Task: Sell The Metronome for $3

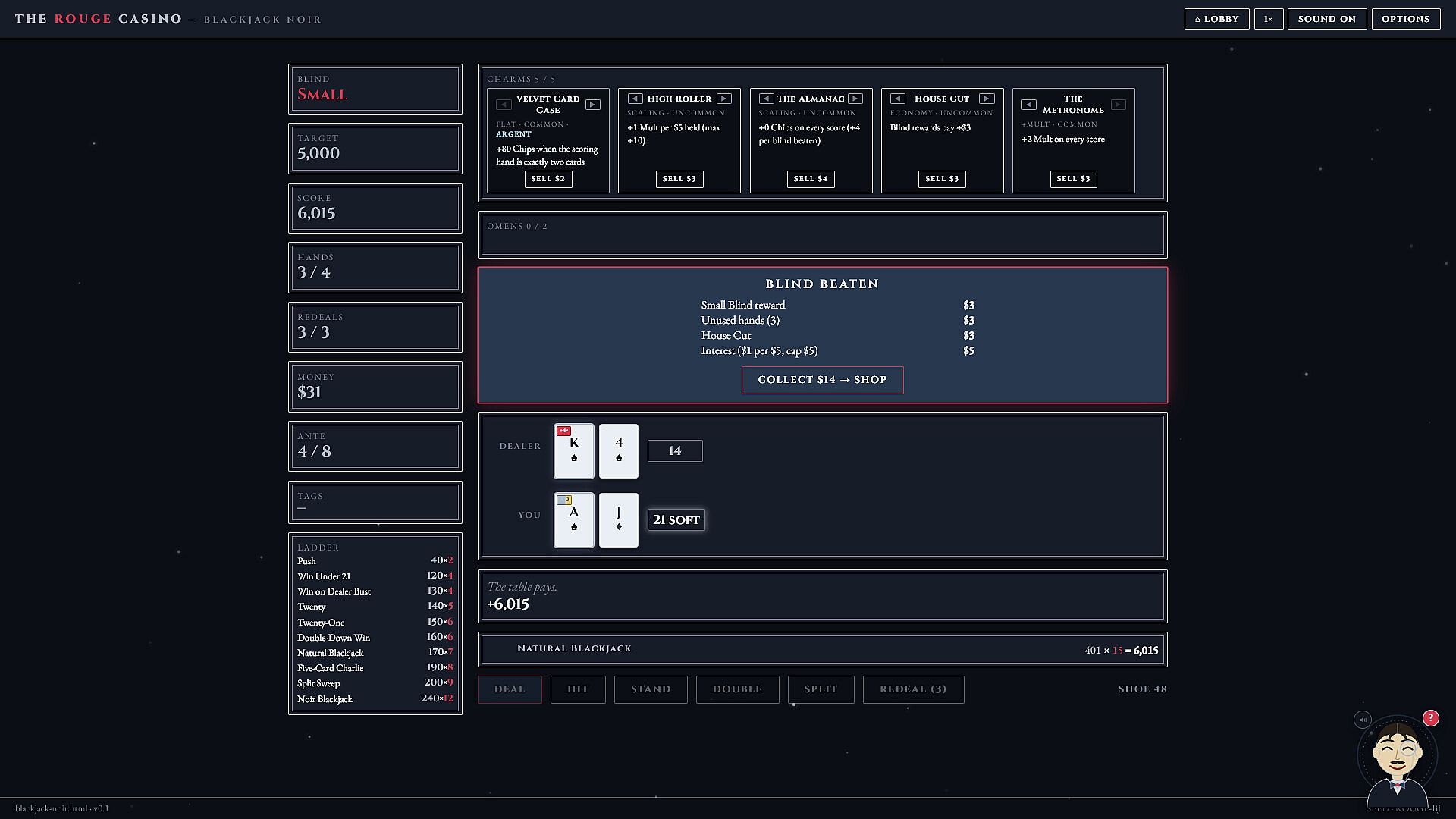Action: (x=1074, y=179)
